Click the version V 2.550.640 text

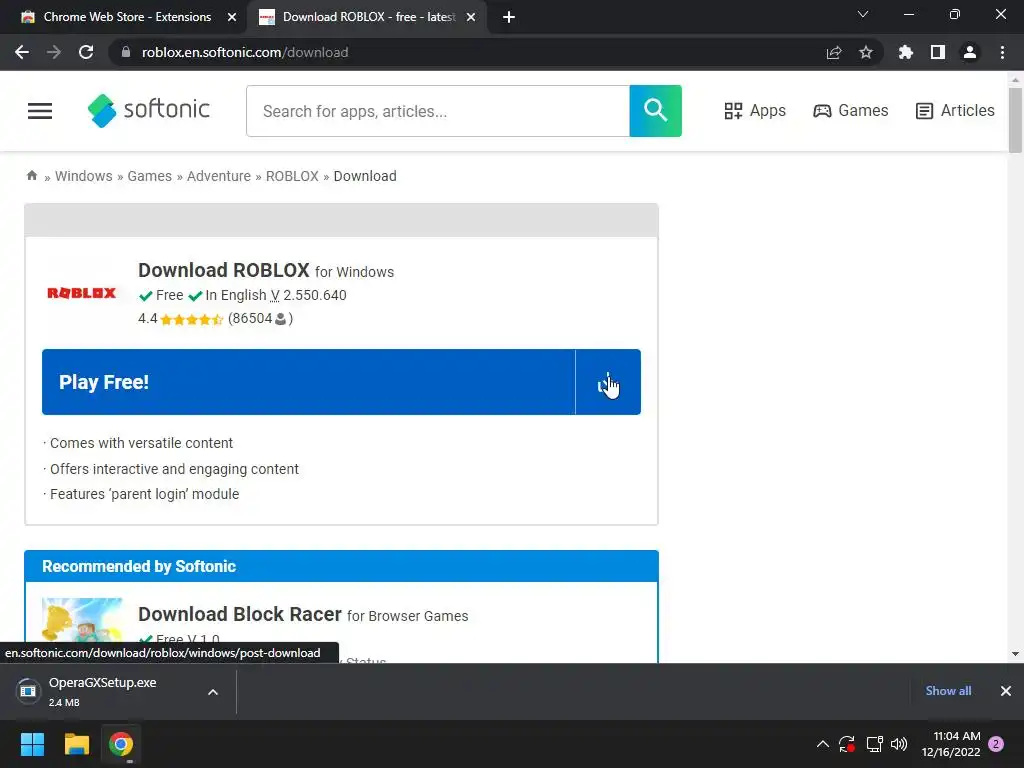click(x=308, y=295)
